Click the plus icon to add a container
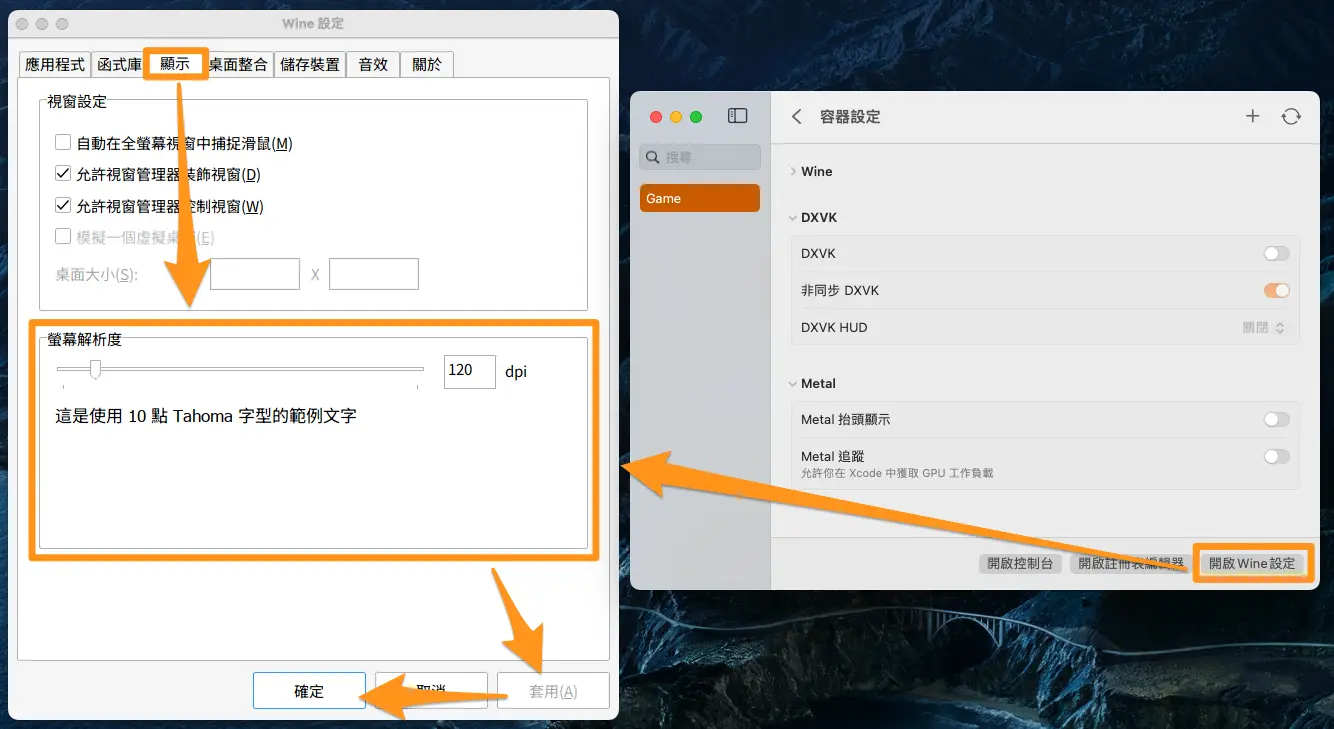 (x=1252, y=116)
